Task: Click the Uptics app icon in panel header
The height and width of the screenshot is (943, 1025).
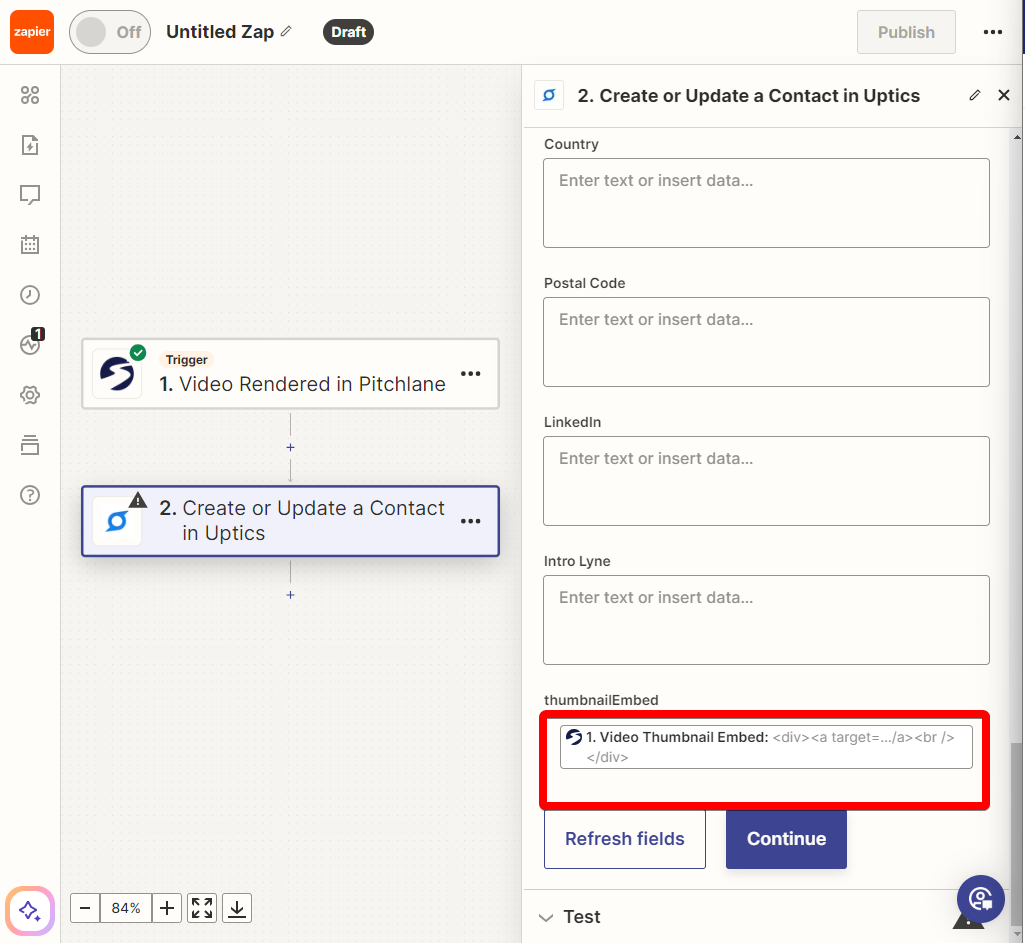Action: click(549, 95)
